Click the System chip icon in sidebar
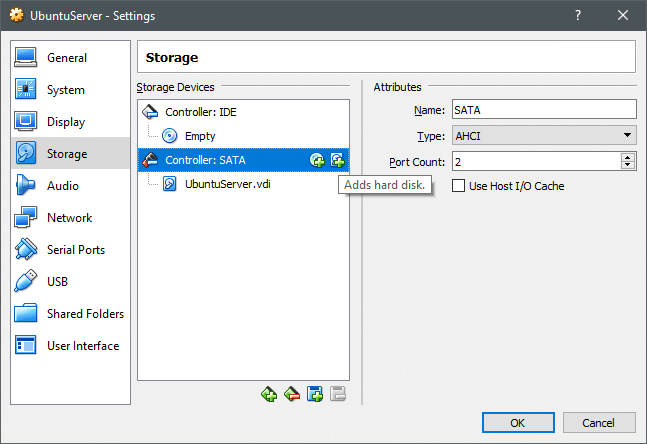The width and height of the screenshot is (647, 444). (x=26, y=89)
